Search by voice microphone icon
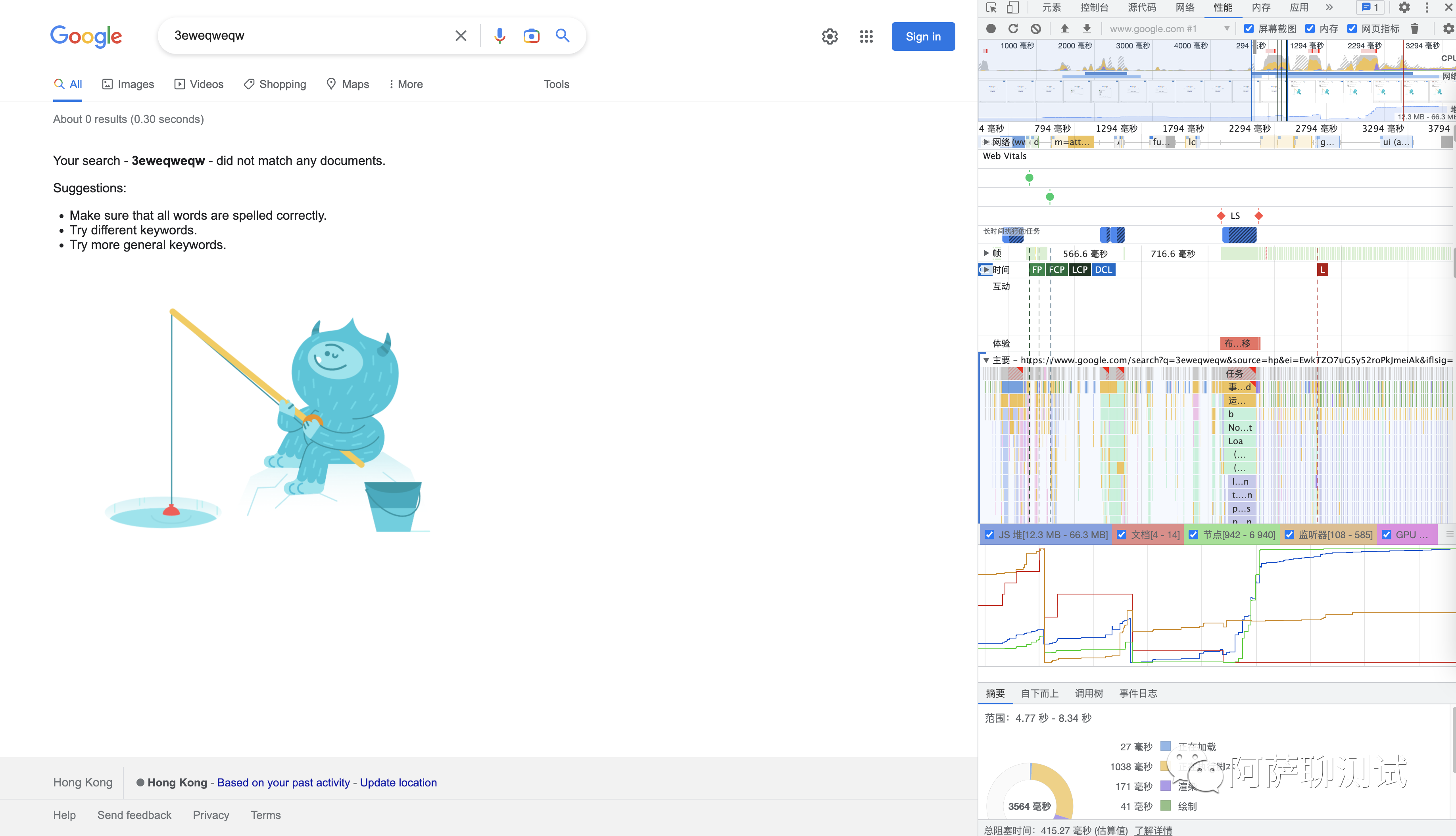This screenshot has height=836, width=1456. (x=500, y=36)
